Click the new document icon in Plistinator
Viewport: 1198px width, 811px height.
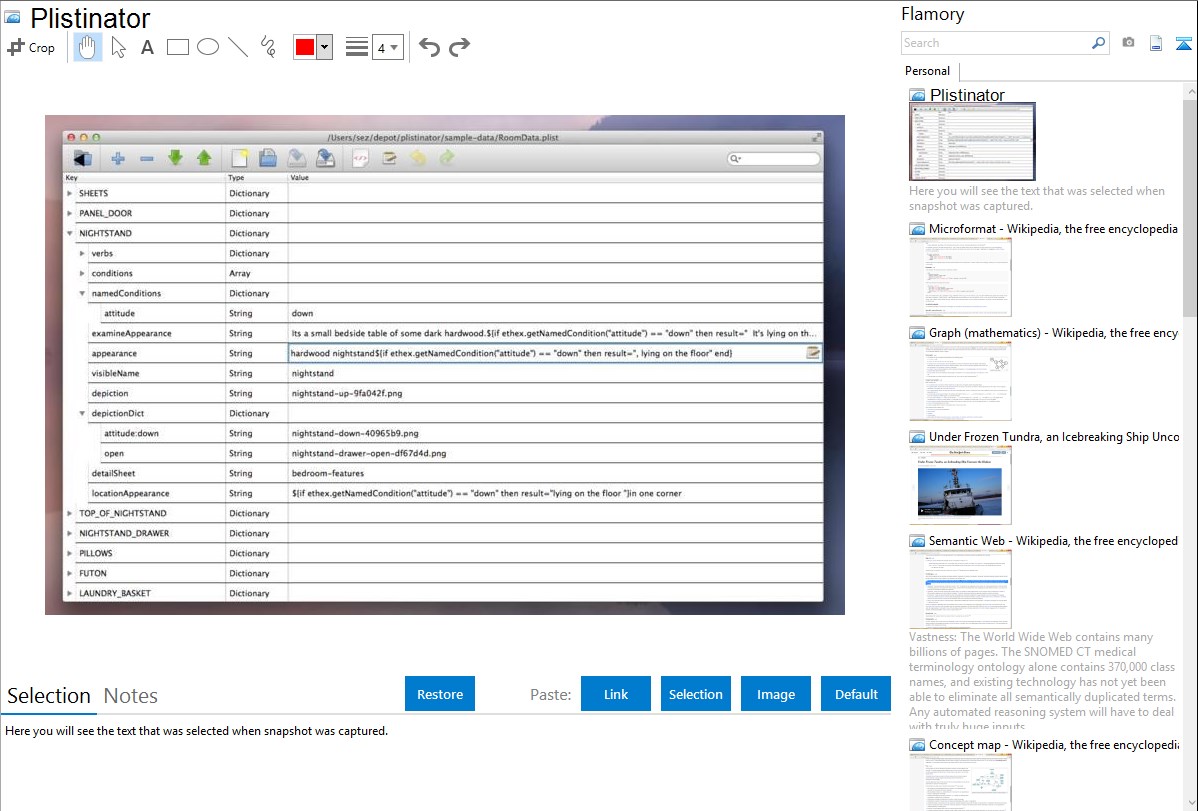pos(239,157)
